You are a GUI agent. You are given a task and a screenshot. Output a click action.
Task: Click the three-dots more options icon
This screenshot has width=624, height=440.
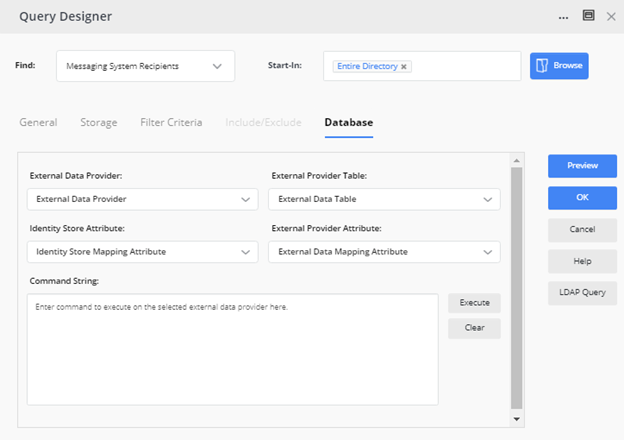[563, 16]
